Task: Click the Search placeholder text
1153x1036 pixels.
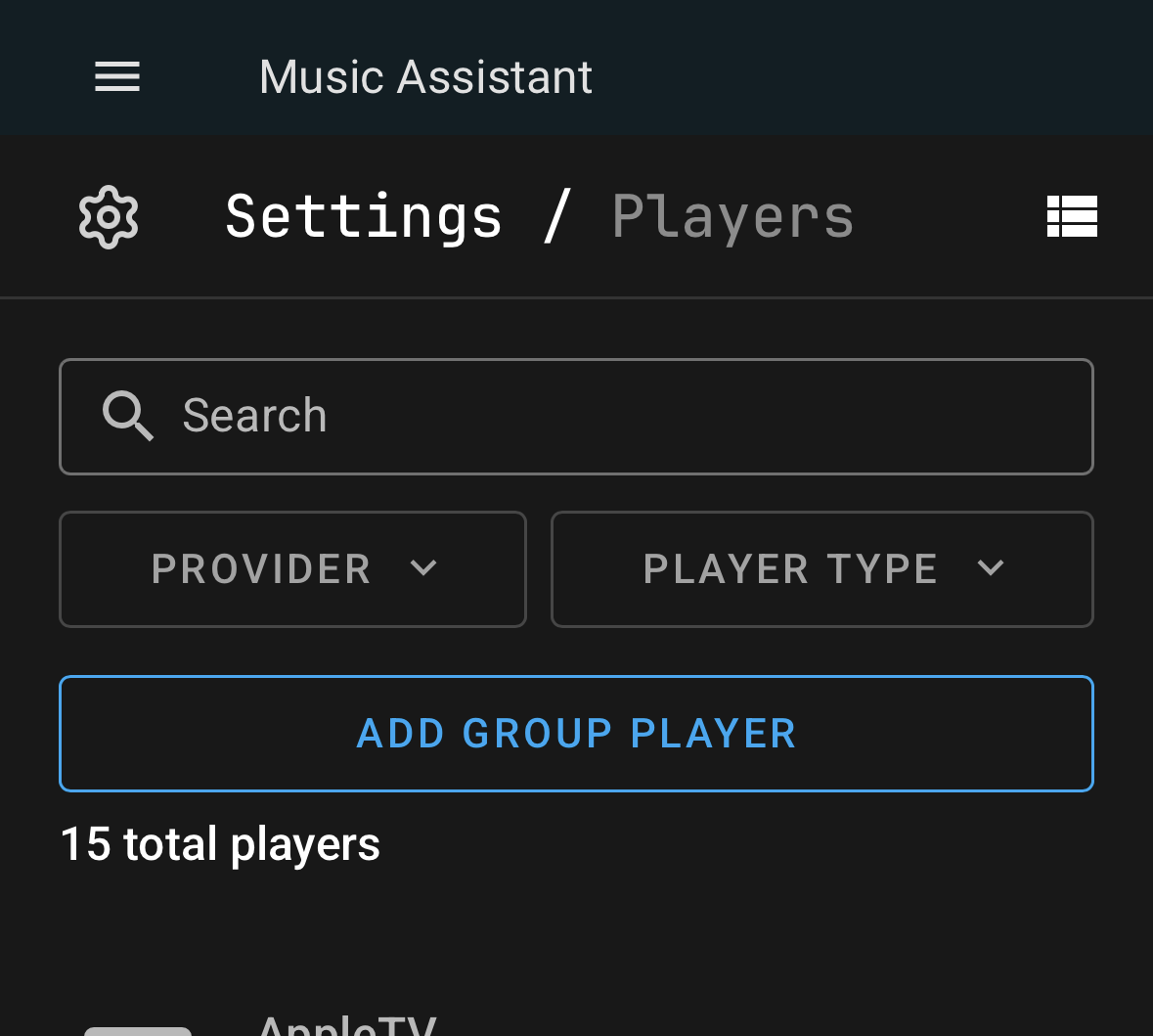Action: click(254, 417)
